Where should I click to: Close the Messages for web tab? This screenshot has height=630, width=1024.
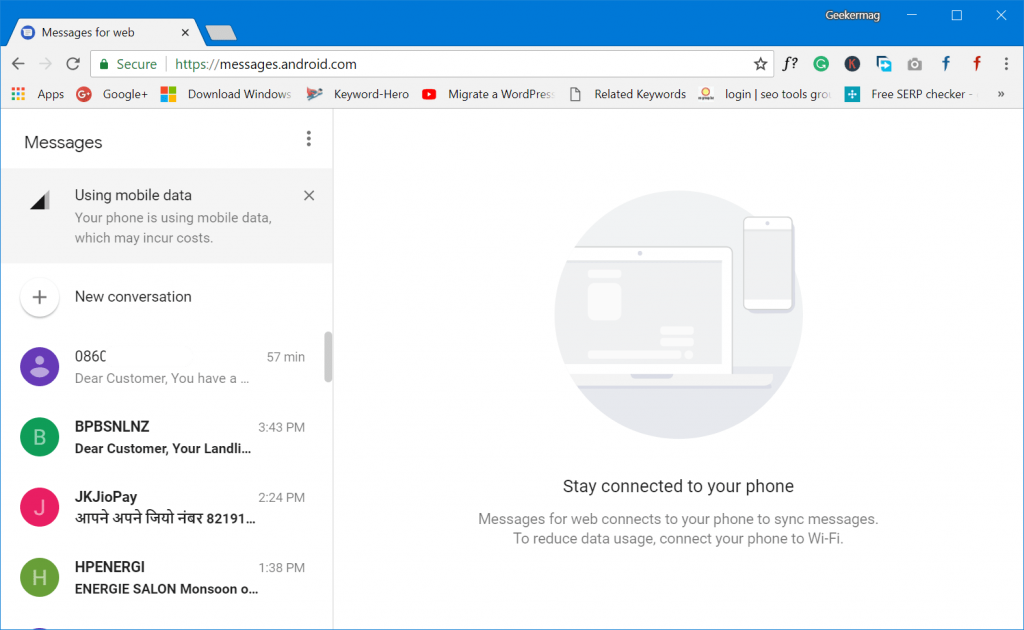pyautogui.click(x=185, y=32)
